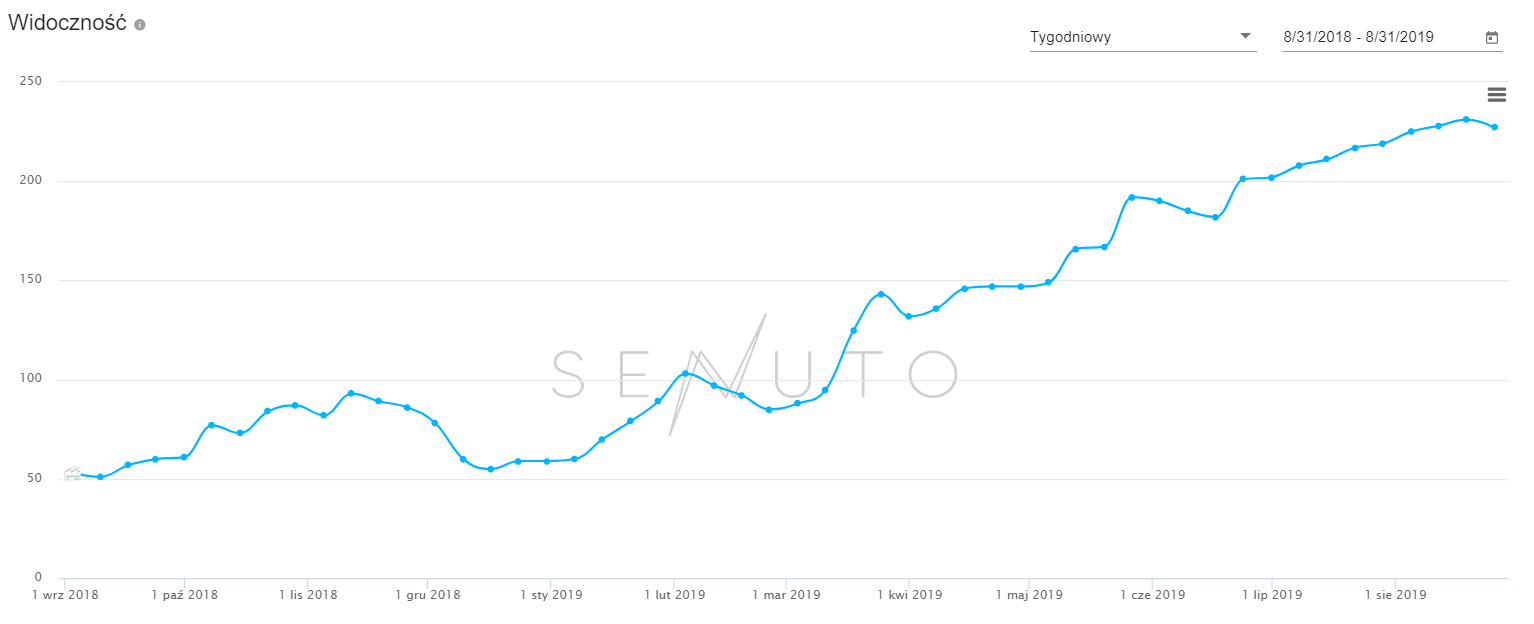
Task: Click the "1 sie 2019" x-axis label
Action: pos(1395,595)
